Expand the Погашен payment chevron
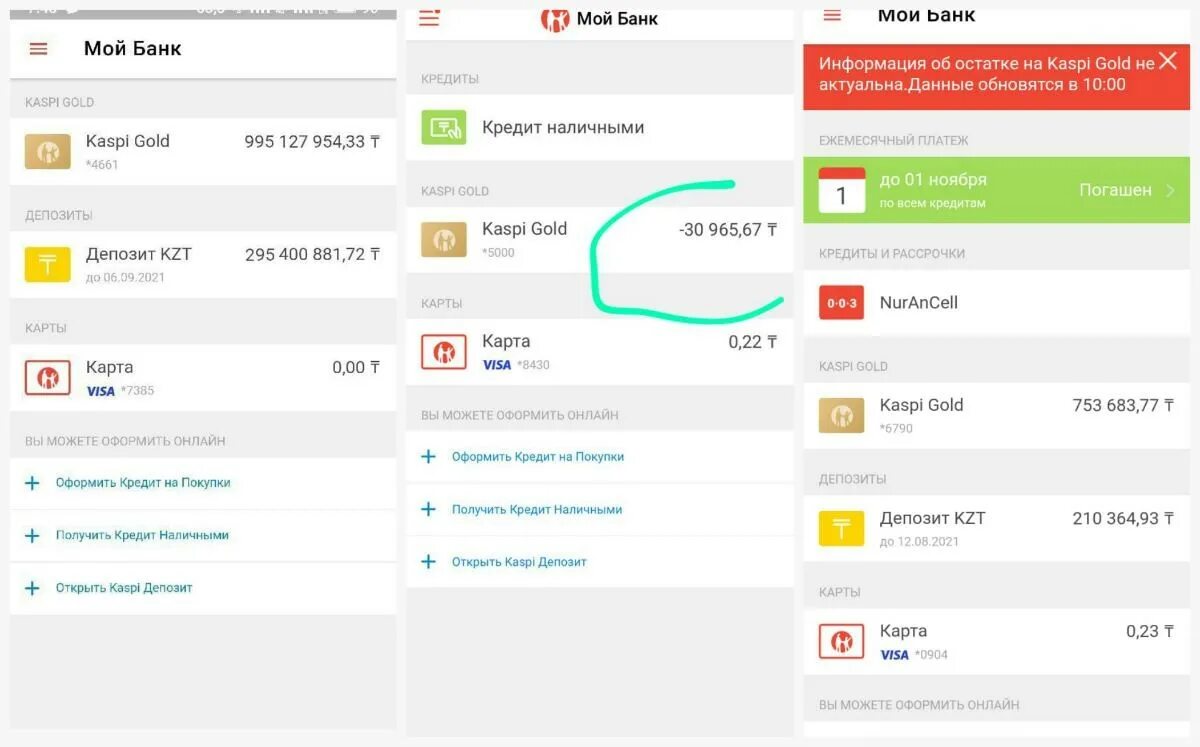The height and width of the screenshot is (747, 1200). tap(1171, 190)
